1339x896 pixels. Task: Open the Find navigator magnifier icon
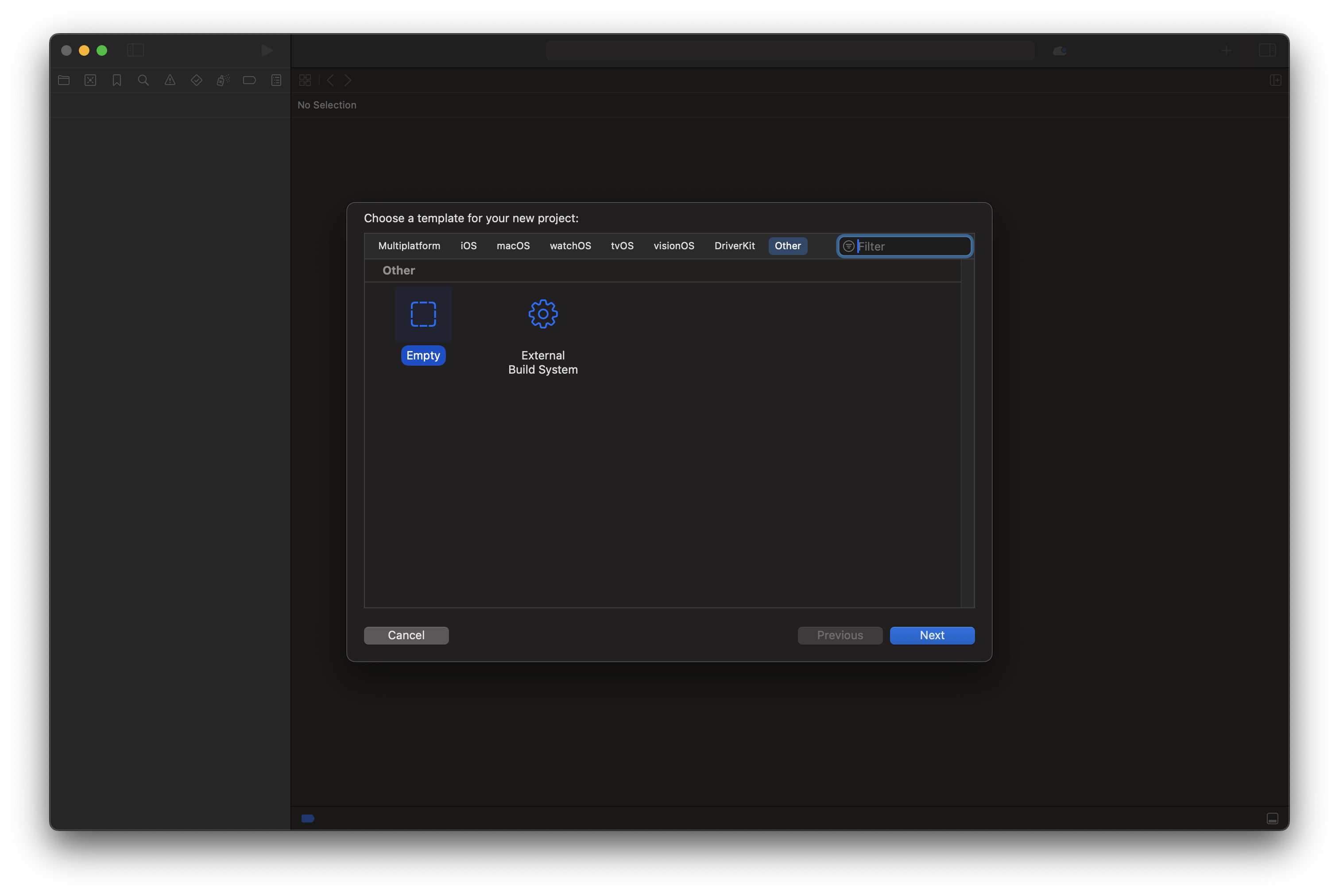click(x=143, y=81)
